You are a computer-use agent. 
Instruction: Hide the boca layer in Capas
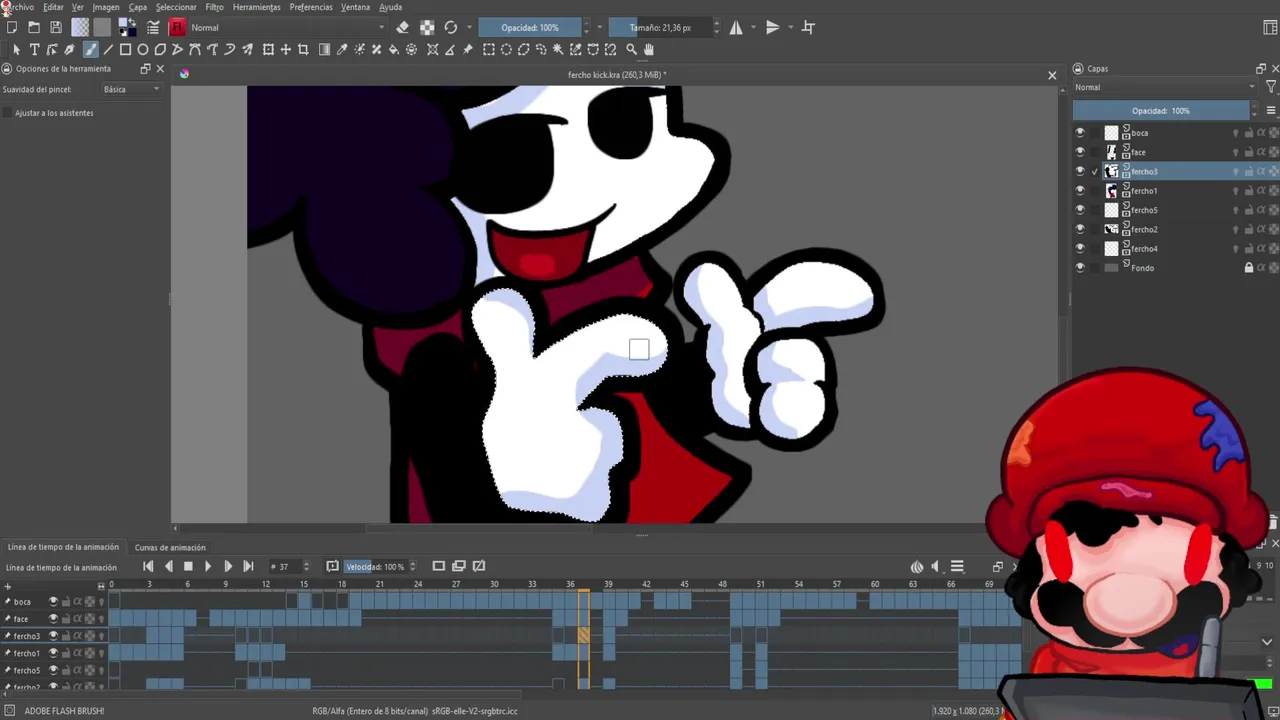tap(1079, 133)
